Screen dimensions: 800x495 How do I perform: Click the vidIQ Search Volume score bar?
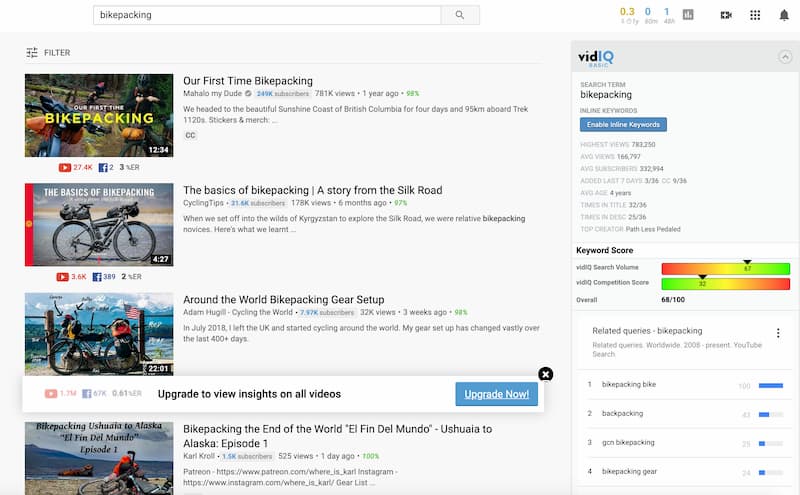(726, 268)
